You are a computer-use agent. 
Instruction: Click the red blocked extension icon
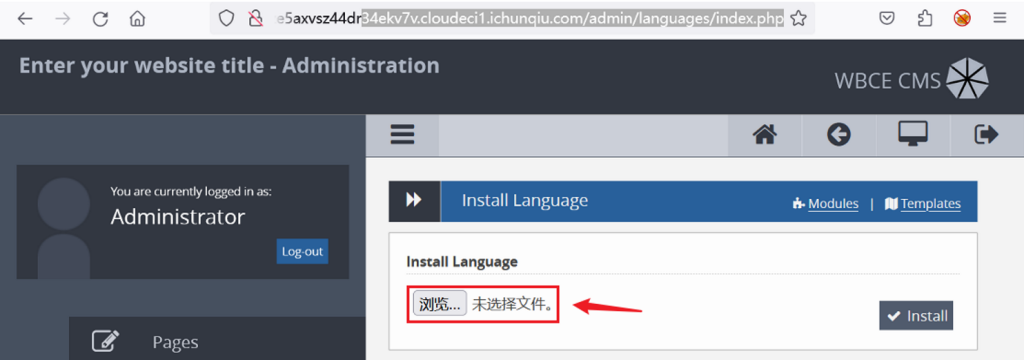pyautogui.click(x=961, y=18)
